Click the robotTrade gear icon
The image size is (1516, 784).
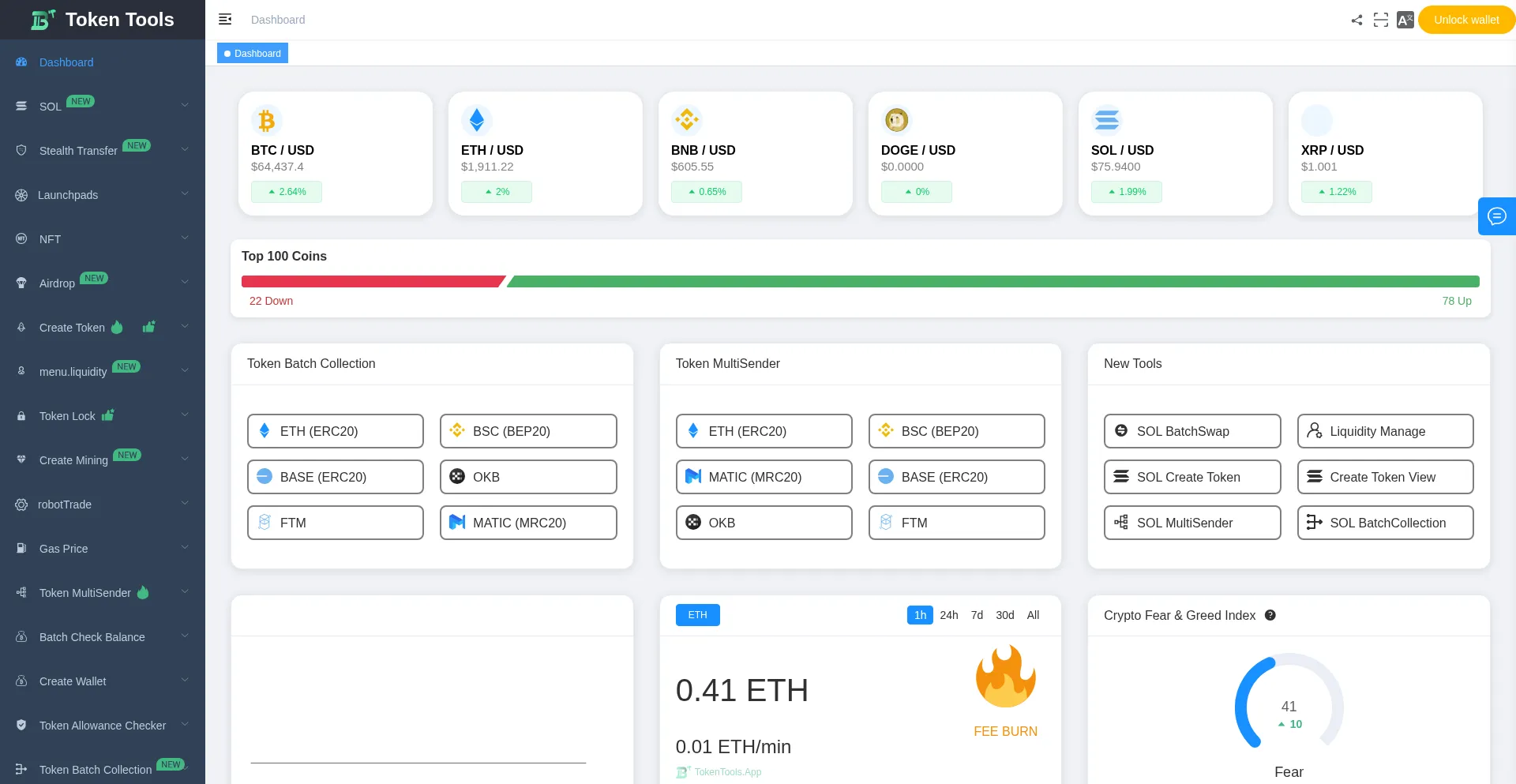[21, 505]
